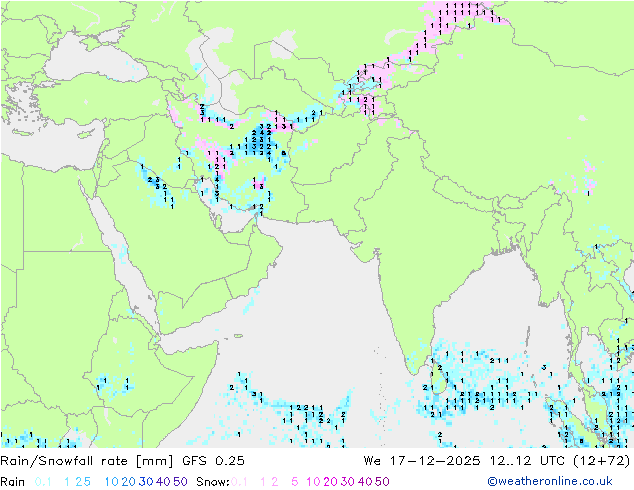Pick the Snow legend value 10

313,482
